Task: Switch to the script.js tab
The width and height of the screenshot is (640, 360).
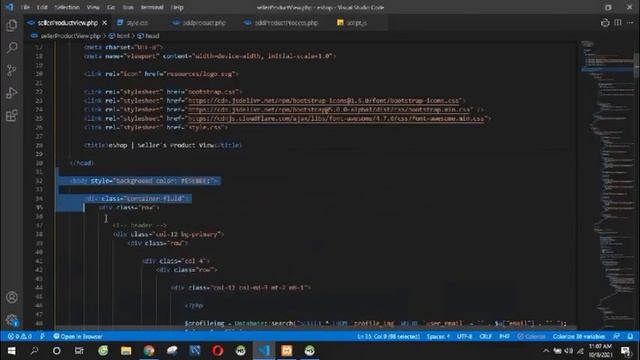Action: (352, 23)
